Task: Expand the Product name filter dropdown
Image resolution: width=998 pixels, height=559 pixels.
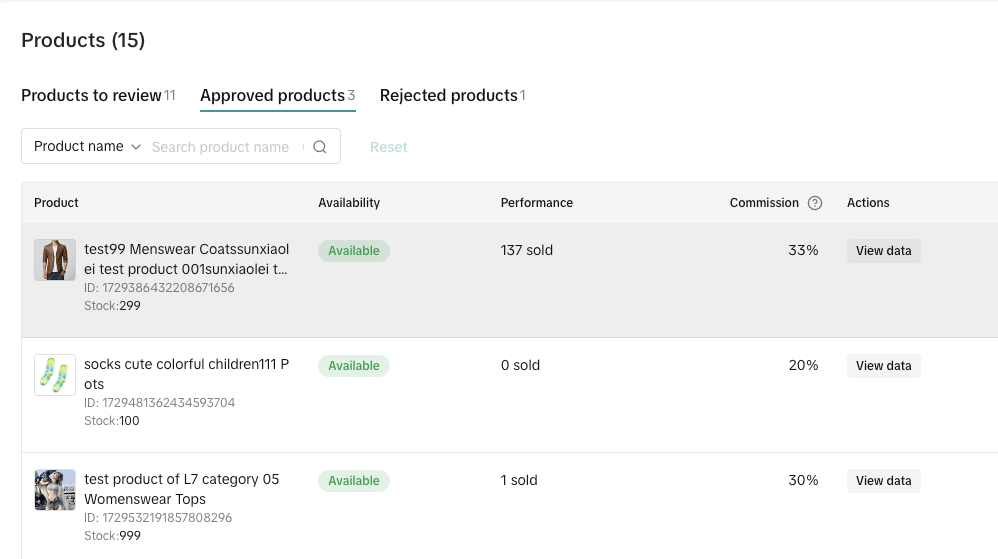Action: [87, 147]
